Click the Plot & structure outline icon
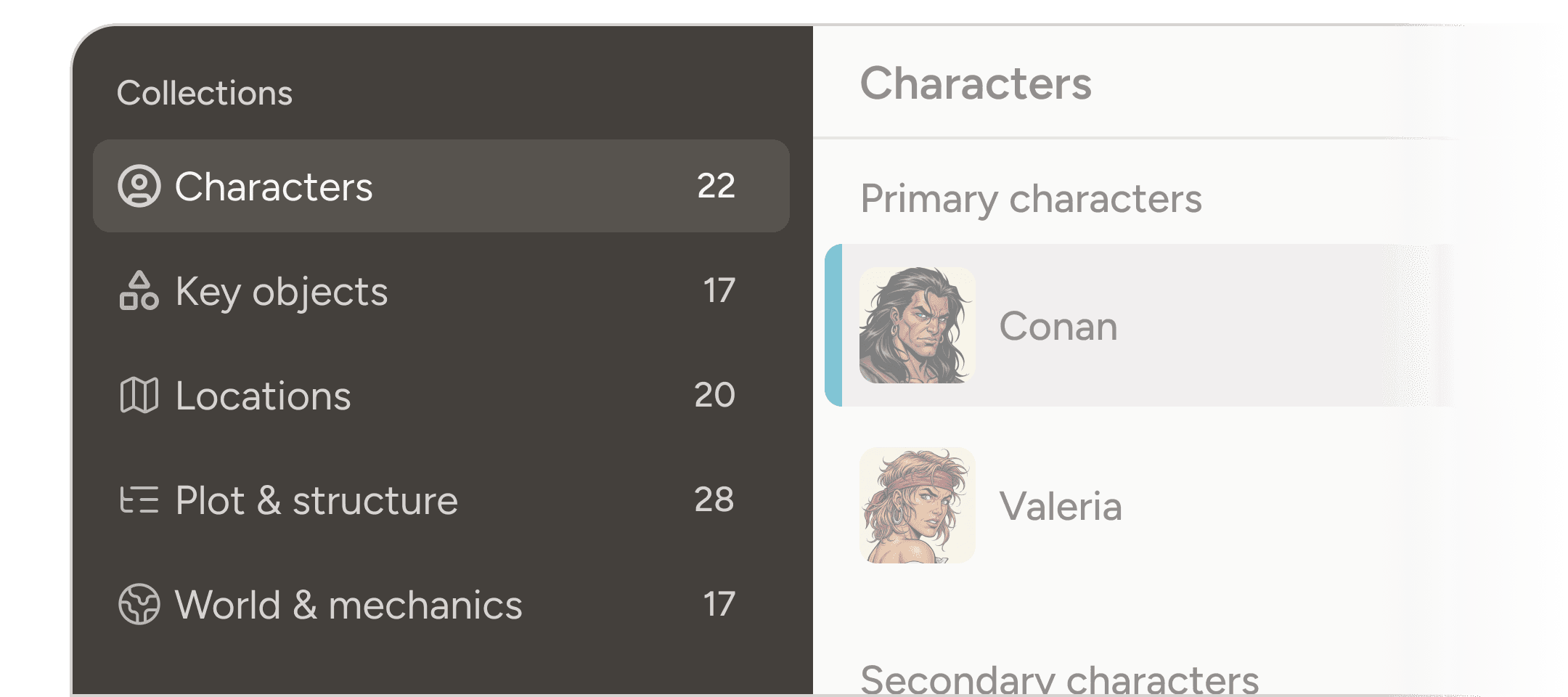The width and height of the screenshot is (1568, 697). [139, 500]
